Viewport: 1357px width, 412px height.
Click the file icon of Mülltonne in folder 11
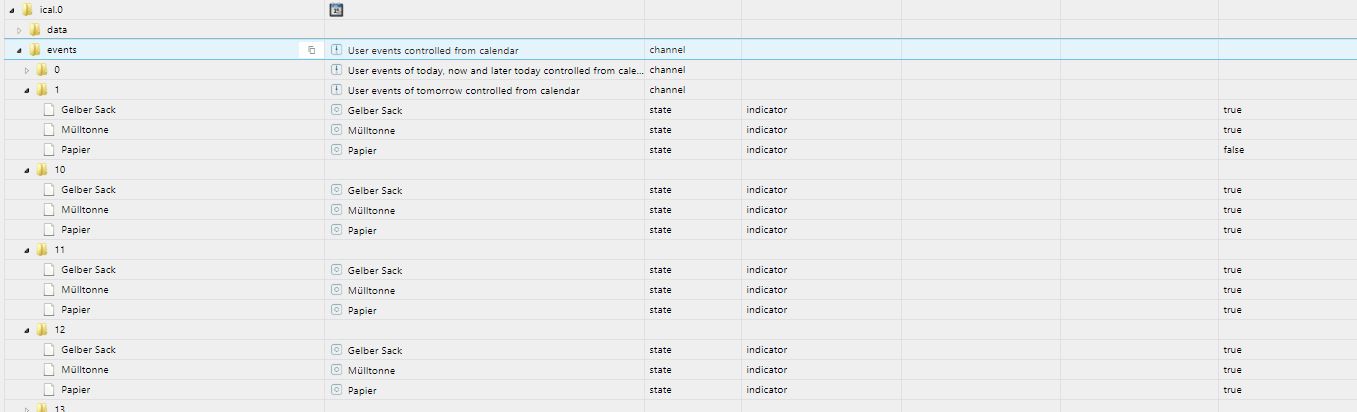point(49,290)
